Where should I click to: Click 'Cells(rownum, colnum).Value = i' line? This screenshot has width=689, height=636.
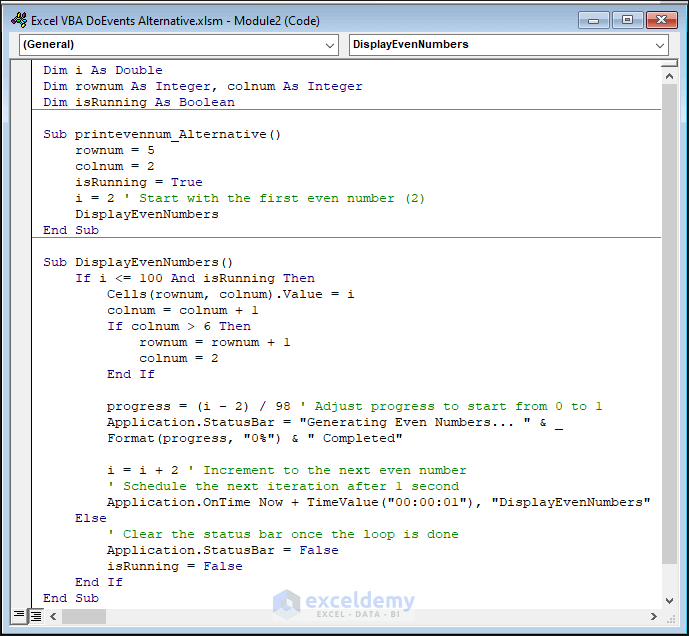[x=231, y=294]
